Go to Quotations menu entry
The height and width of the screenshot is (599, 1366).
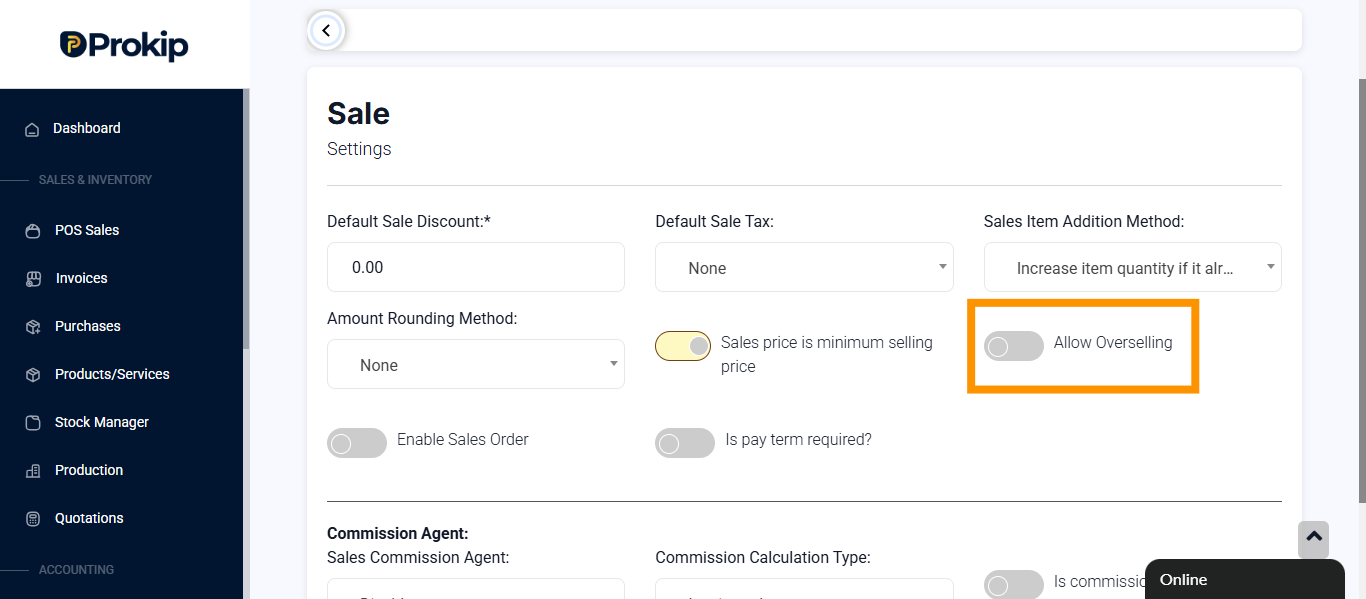click(89, 518)
